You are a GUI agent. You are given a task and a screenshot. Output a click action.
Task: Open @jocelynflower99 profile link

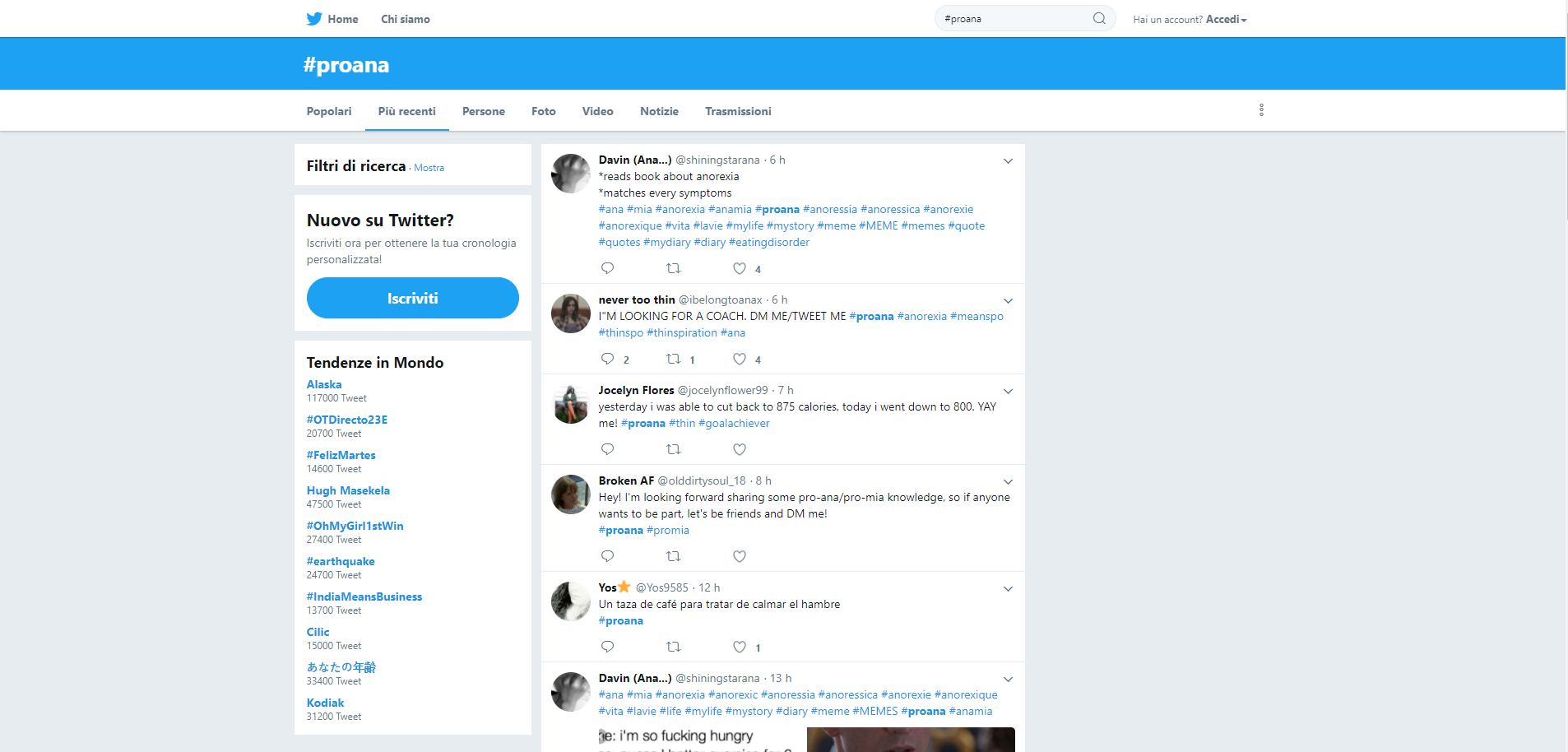tap(723, 390)
